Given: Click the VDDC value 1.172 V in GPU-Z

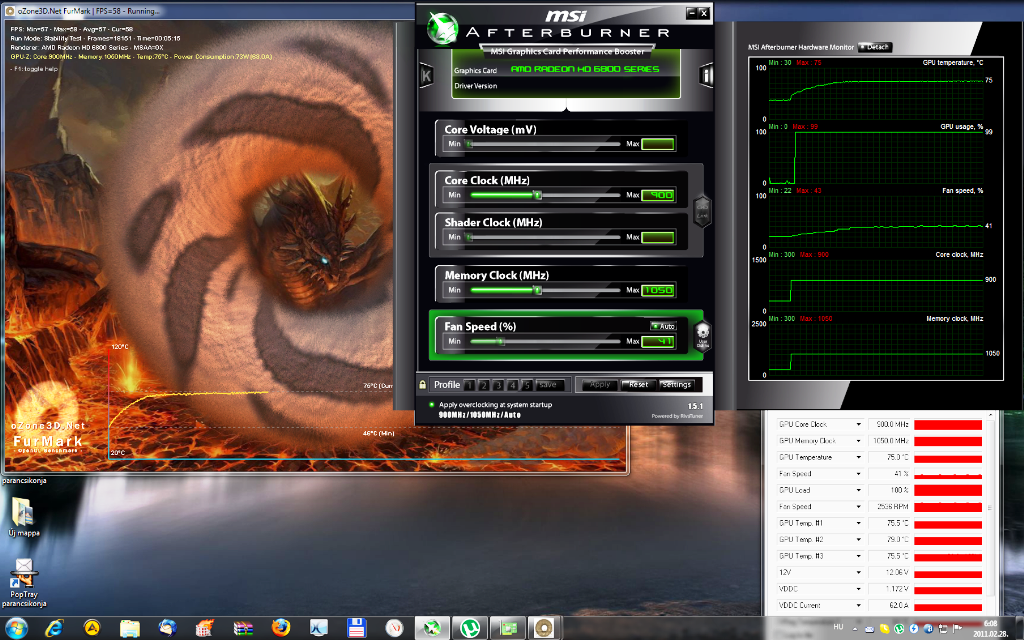Looking at the screenshot, I should tap(888, 589).
